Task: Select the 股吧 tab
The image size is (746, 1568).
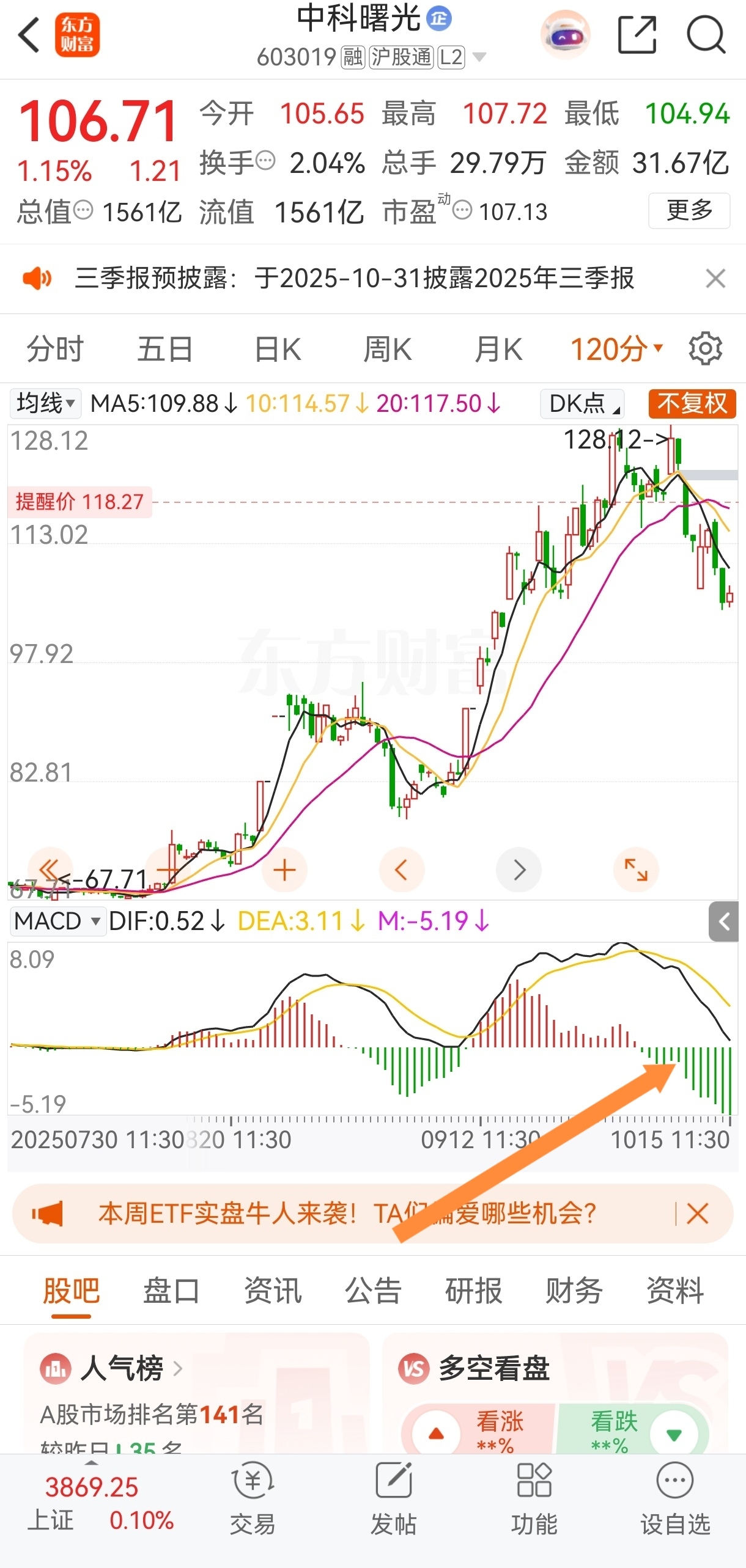Action: click(x=71, y=1291)
